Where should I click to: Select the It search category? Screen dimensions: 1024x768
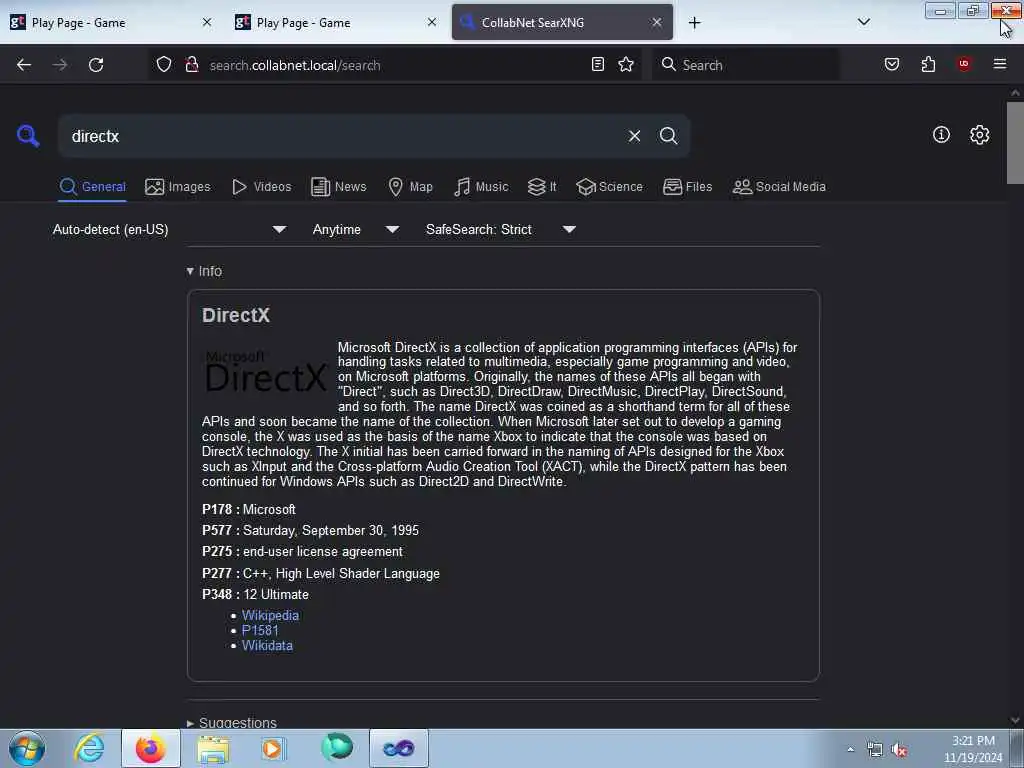pos(541,187)
